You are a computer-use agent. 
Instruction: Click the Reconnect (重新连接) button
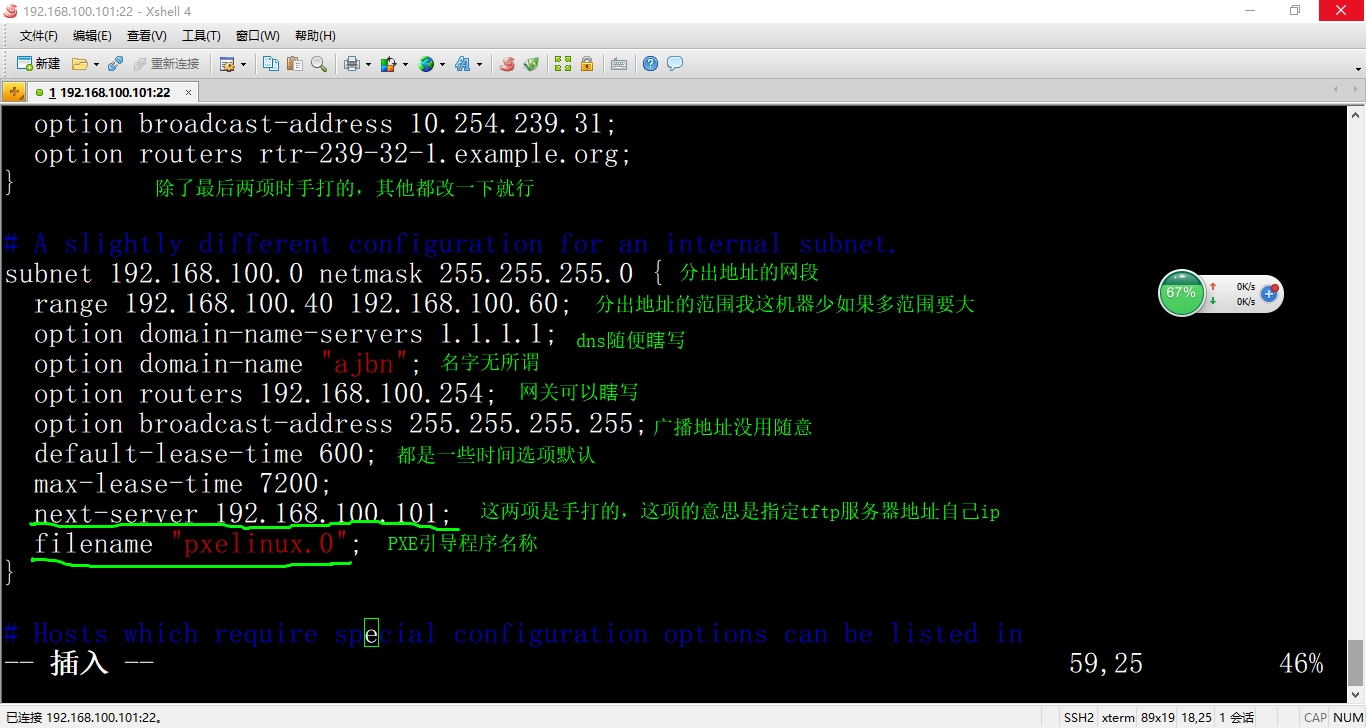[x=166, y=64]
